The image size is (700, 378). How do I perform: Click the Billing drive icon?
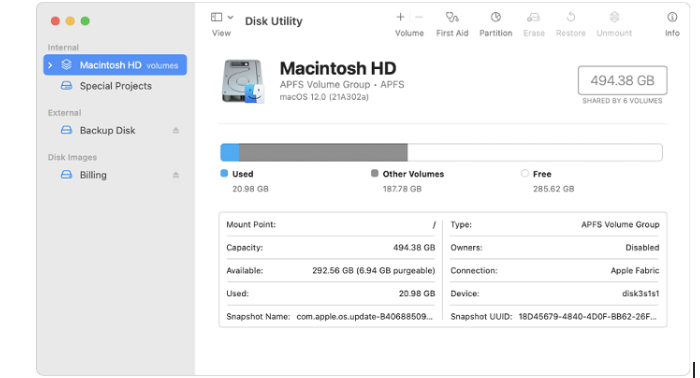66,175
